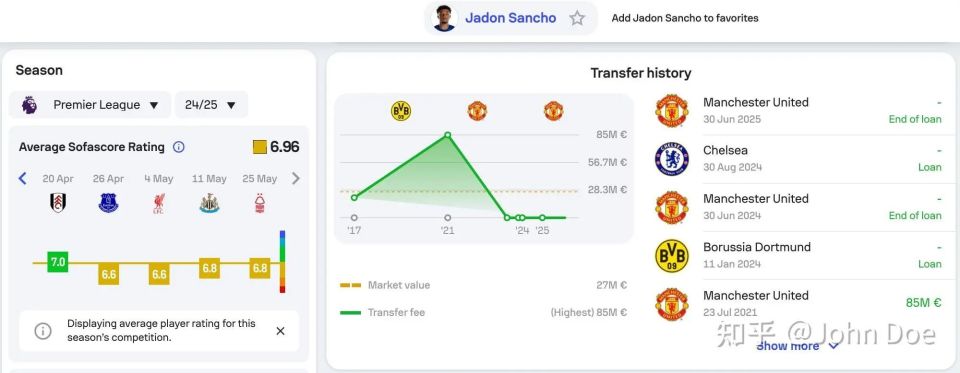Go to next matches with right arrow
The height and width of the screenshot is (373, 960).
(x=296, y=178)
